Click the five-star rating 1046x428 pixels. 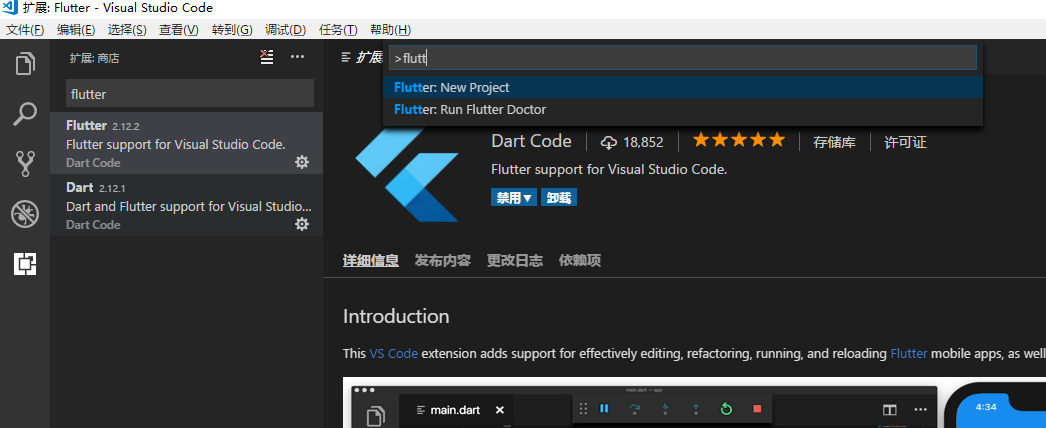pyautogui.click(x=738, y=141)
